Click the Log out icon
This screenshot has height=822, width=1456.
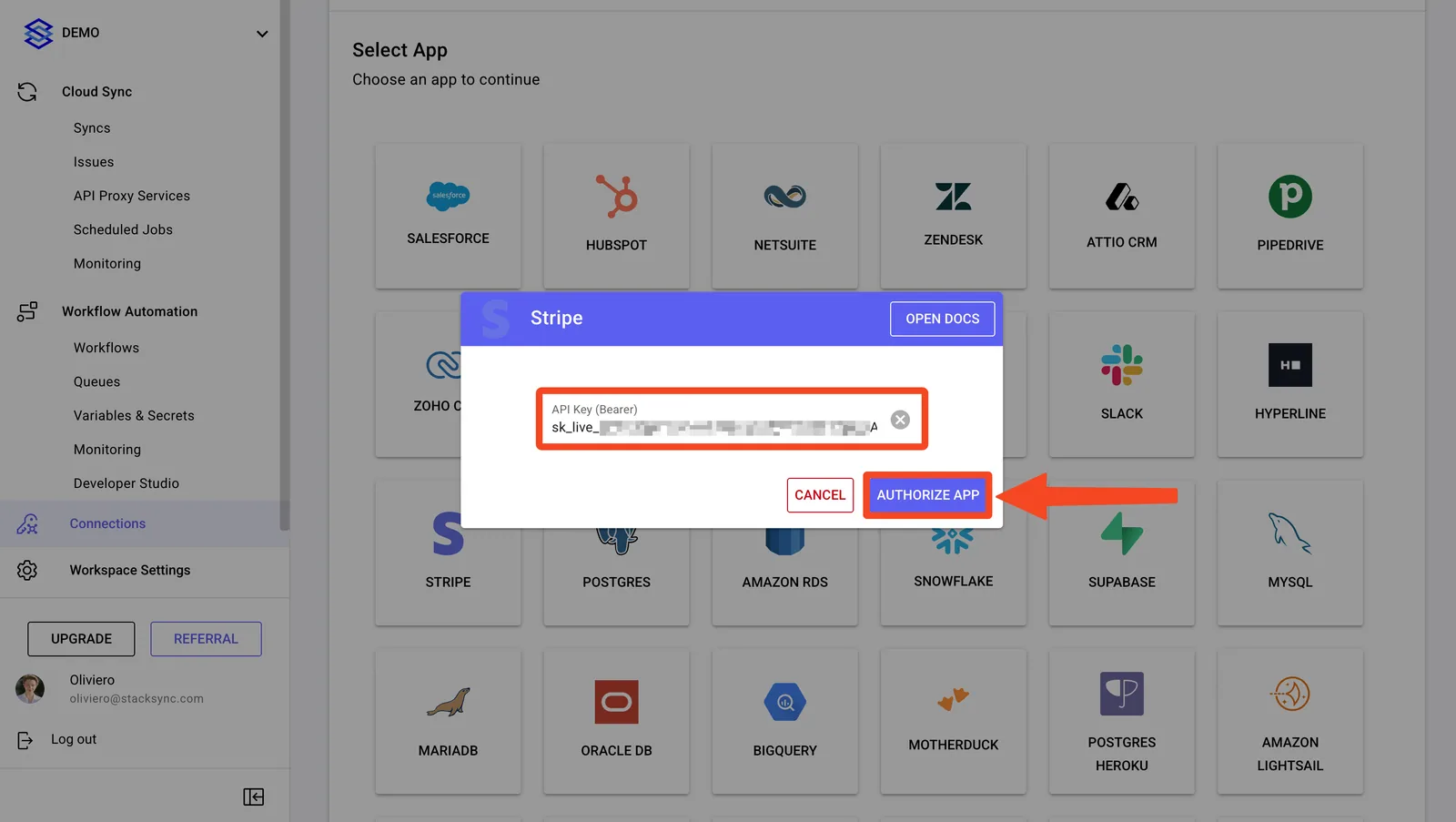(x=25, y=740)
